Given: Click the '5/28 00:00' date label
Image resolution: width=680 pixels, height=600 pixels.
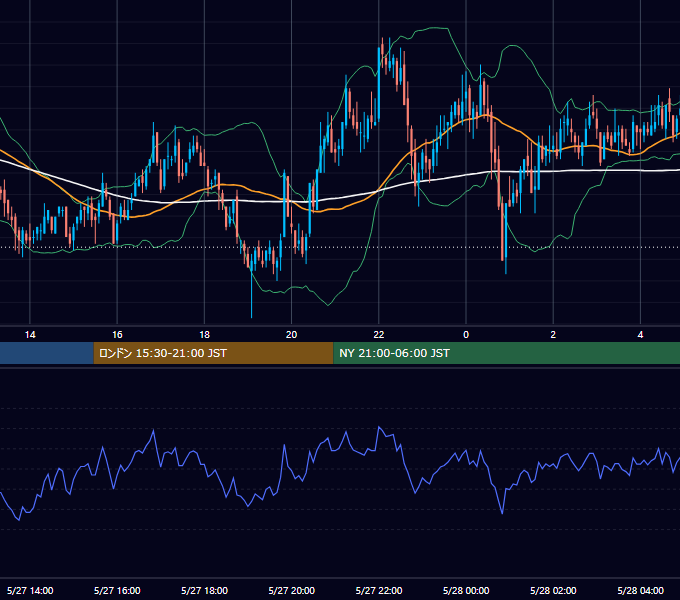Looking at the screenshot, I should pos(466,590).
